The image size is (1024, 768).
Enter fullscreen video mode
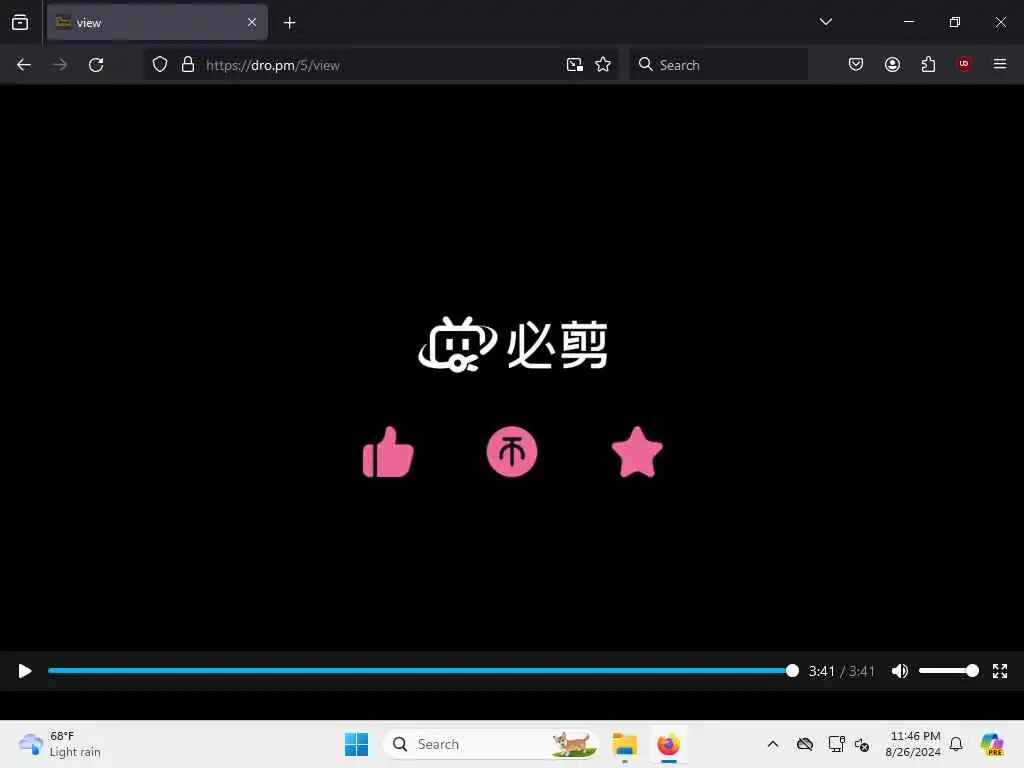point(999,671)
